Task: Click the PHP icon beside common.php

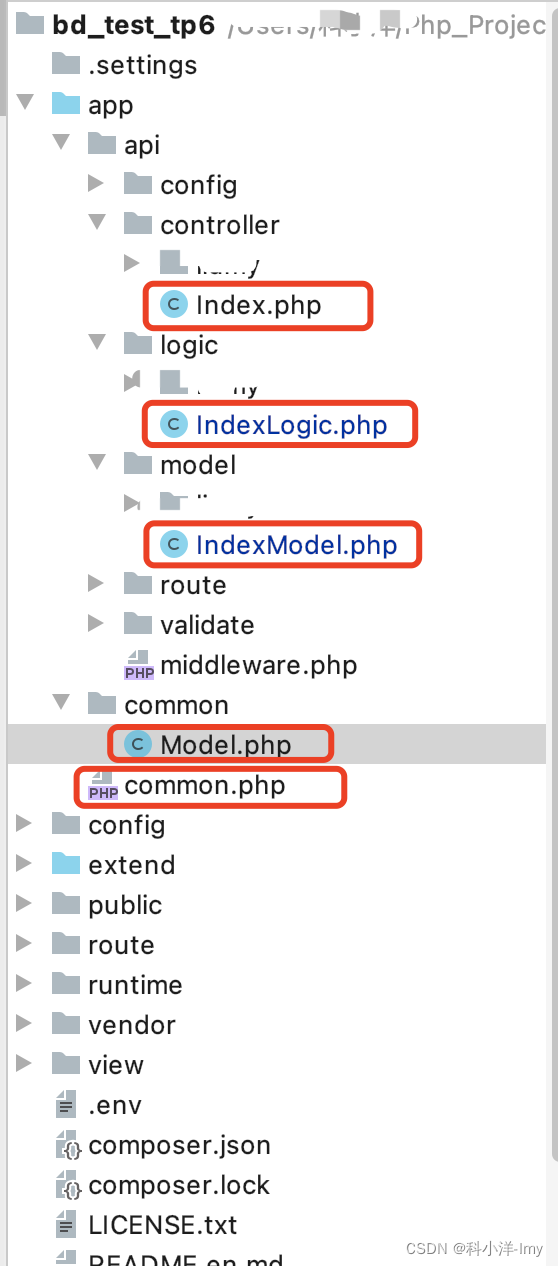Action: pyautogui.click(x=103, y=786)
